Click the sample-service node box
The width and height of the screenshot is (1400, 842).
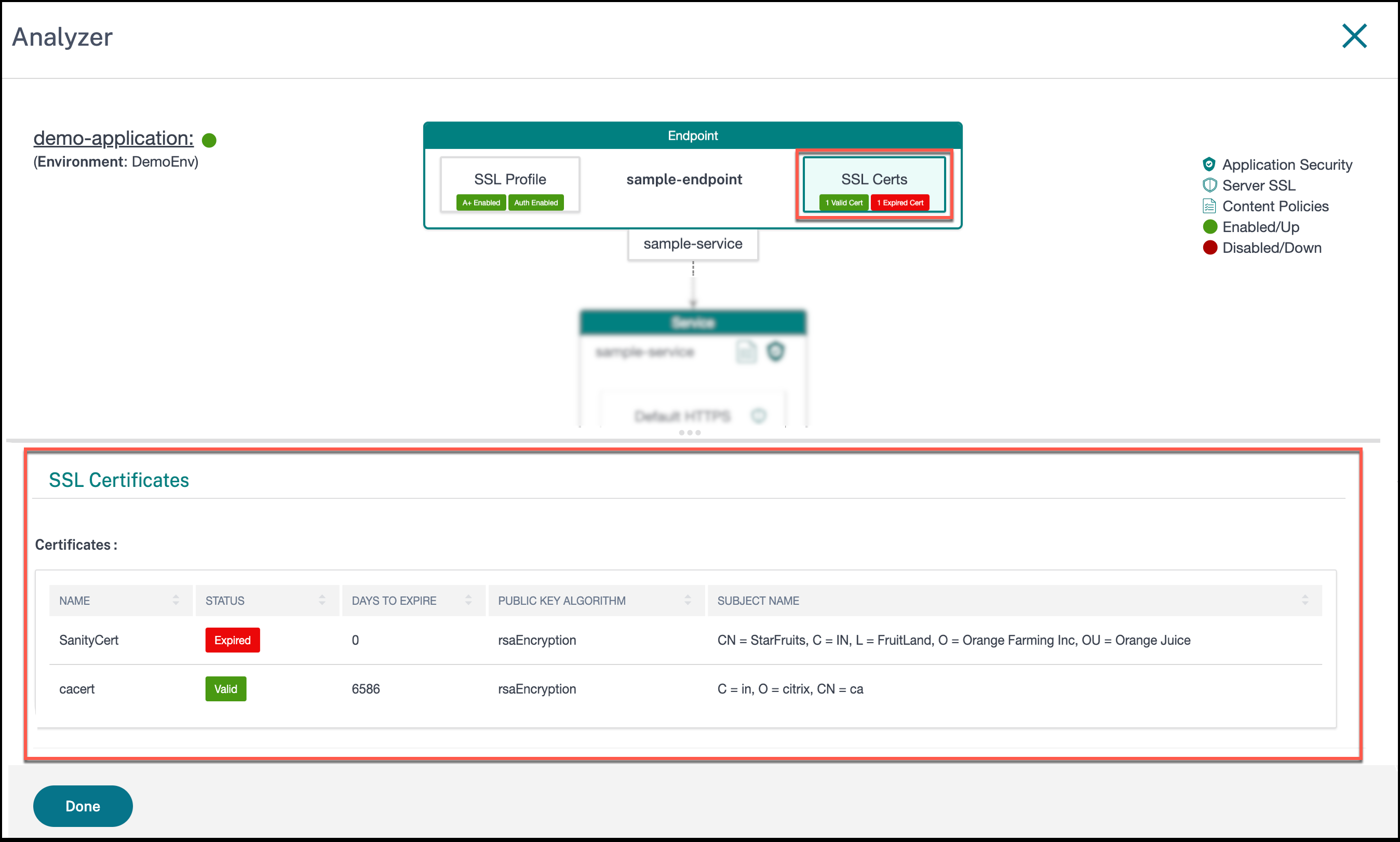692,244
